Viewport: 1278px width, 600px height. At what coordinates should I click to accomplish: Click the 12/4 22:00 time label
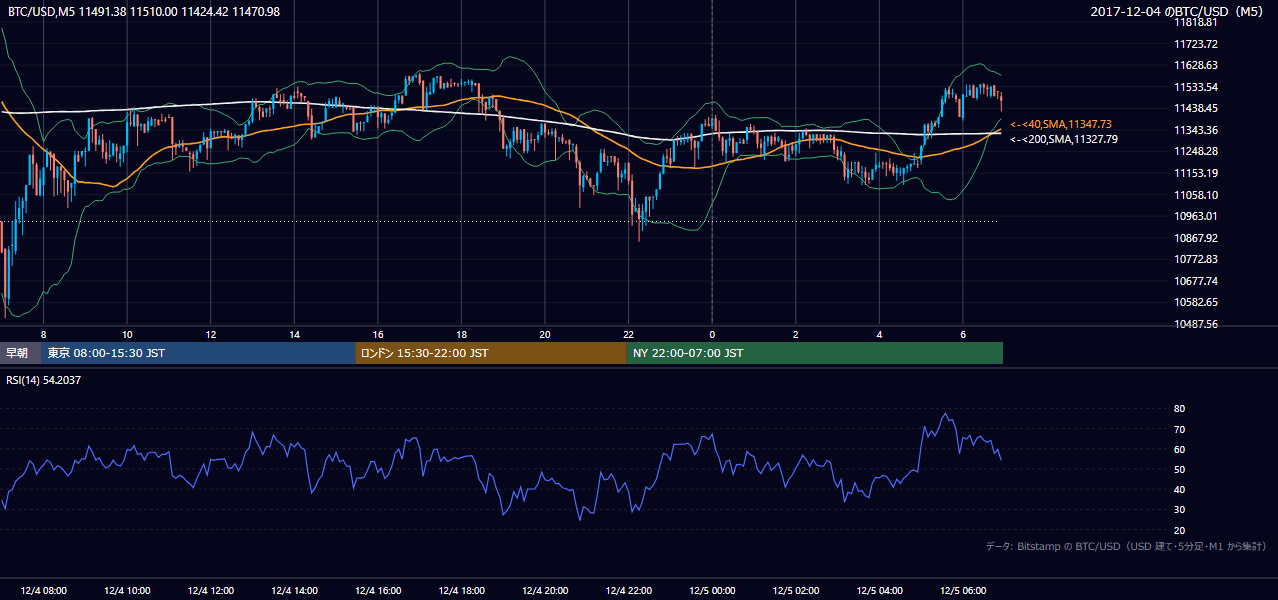pos(628,590)
